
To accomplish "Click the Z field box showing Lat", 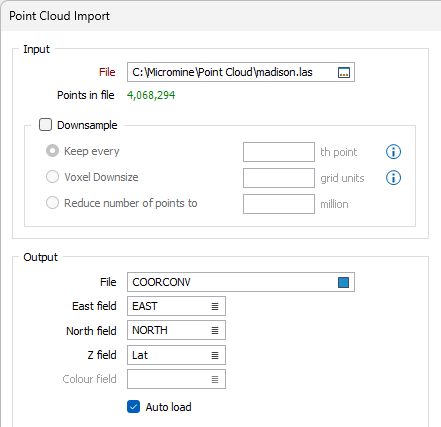I will point(176,355).
